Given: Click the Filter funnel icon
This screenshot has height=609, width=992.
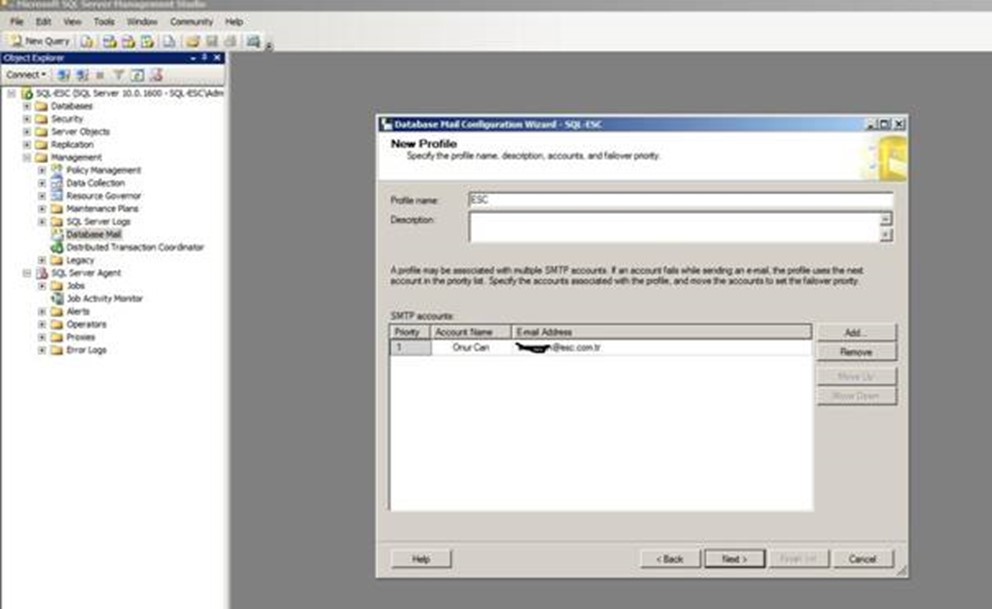Looking at the screenshot, I should (118, 75).
